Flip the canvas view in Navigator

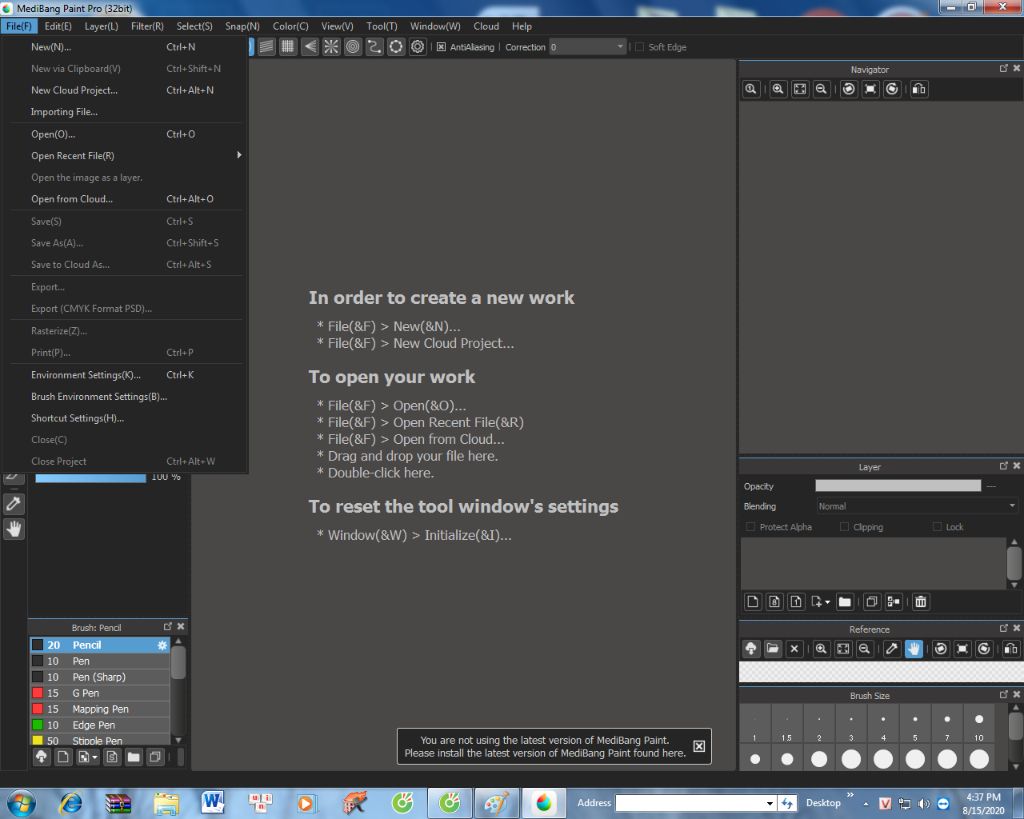coord(919,89)
